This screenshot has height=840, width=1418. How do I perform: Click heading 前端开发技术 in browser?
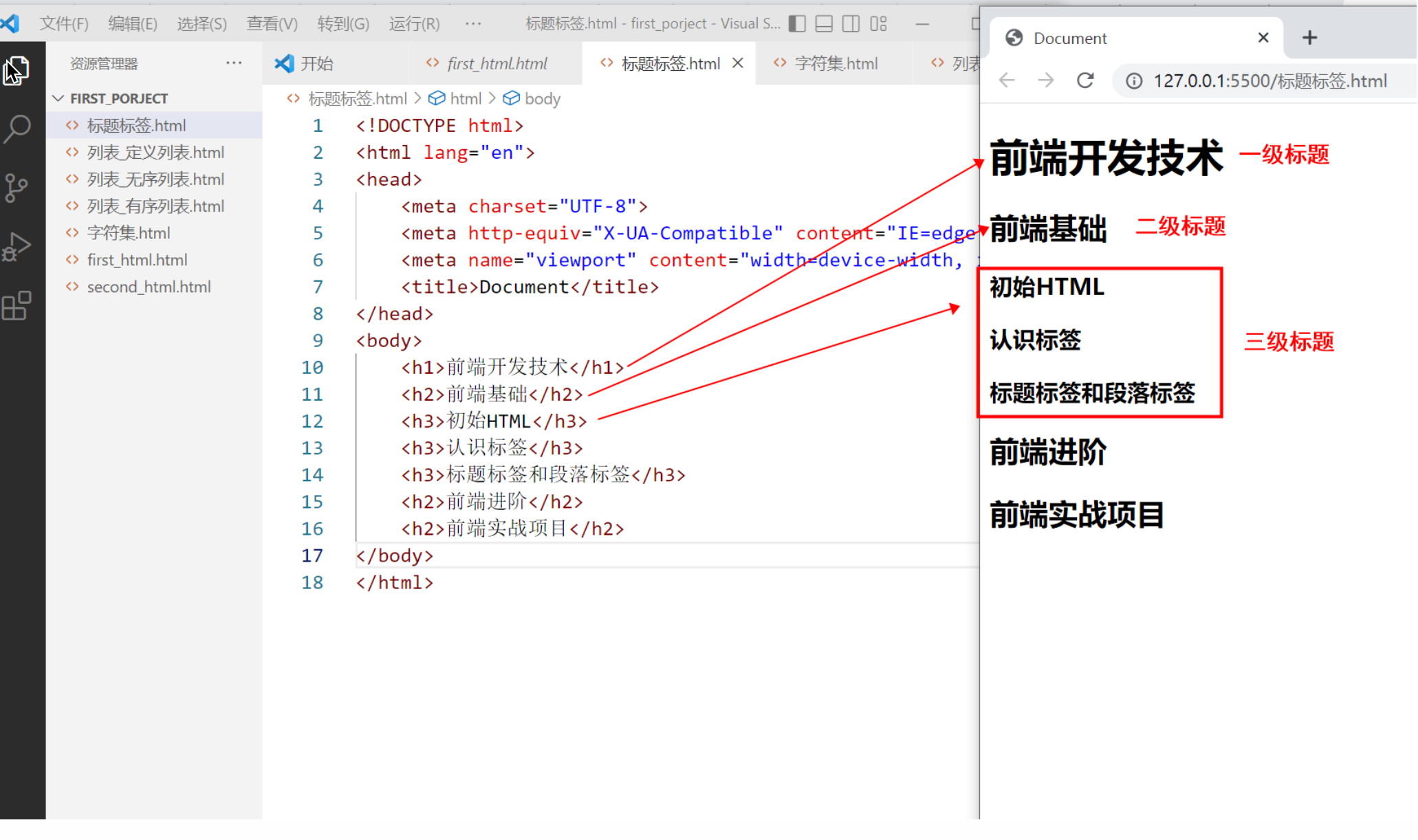click(x=1106, y=157)
